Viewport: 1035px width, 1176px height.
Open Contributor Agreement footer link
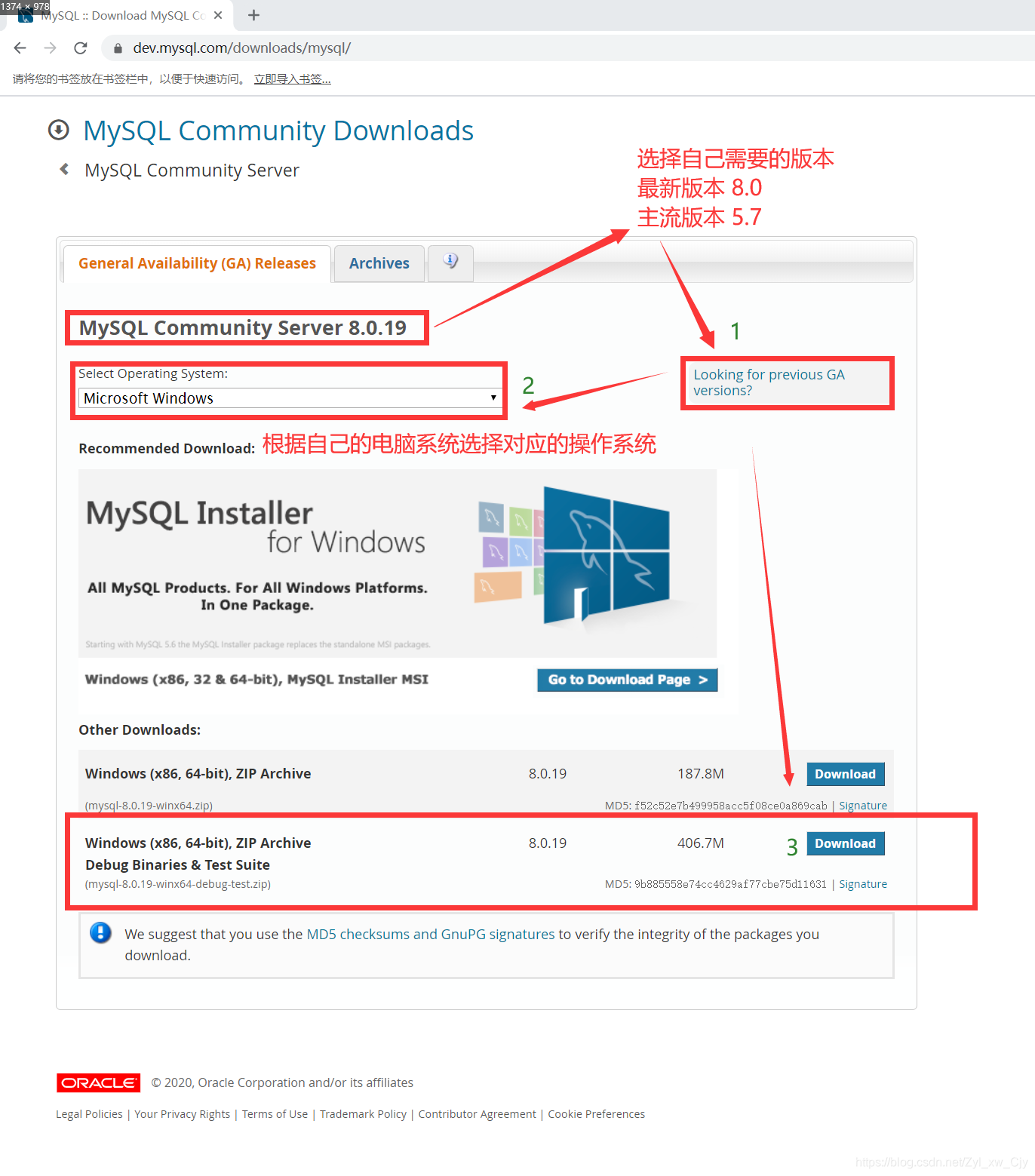click(478, 1114)
